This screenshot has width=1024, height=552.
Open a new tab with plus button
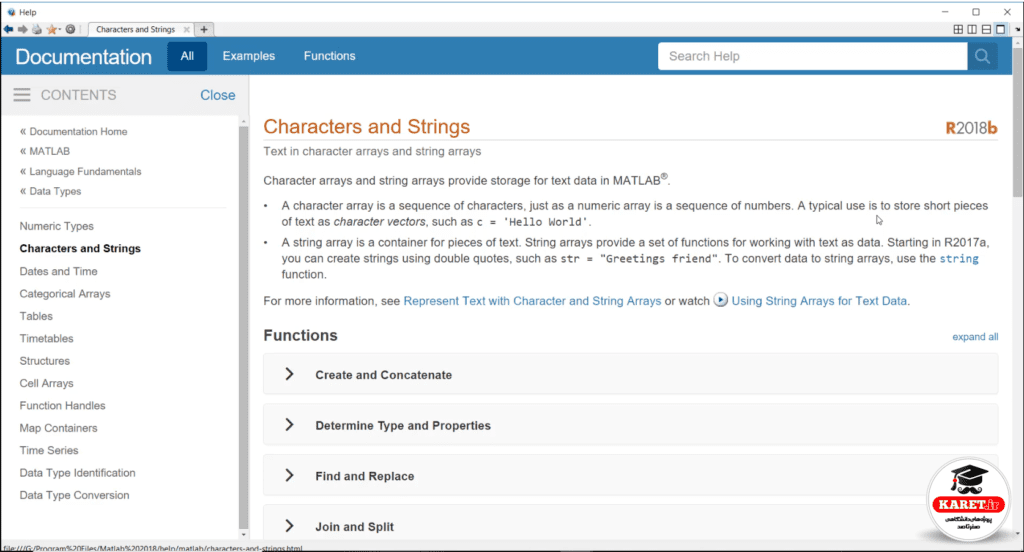coord(204,29)
